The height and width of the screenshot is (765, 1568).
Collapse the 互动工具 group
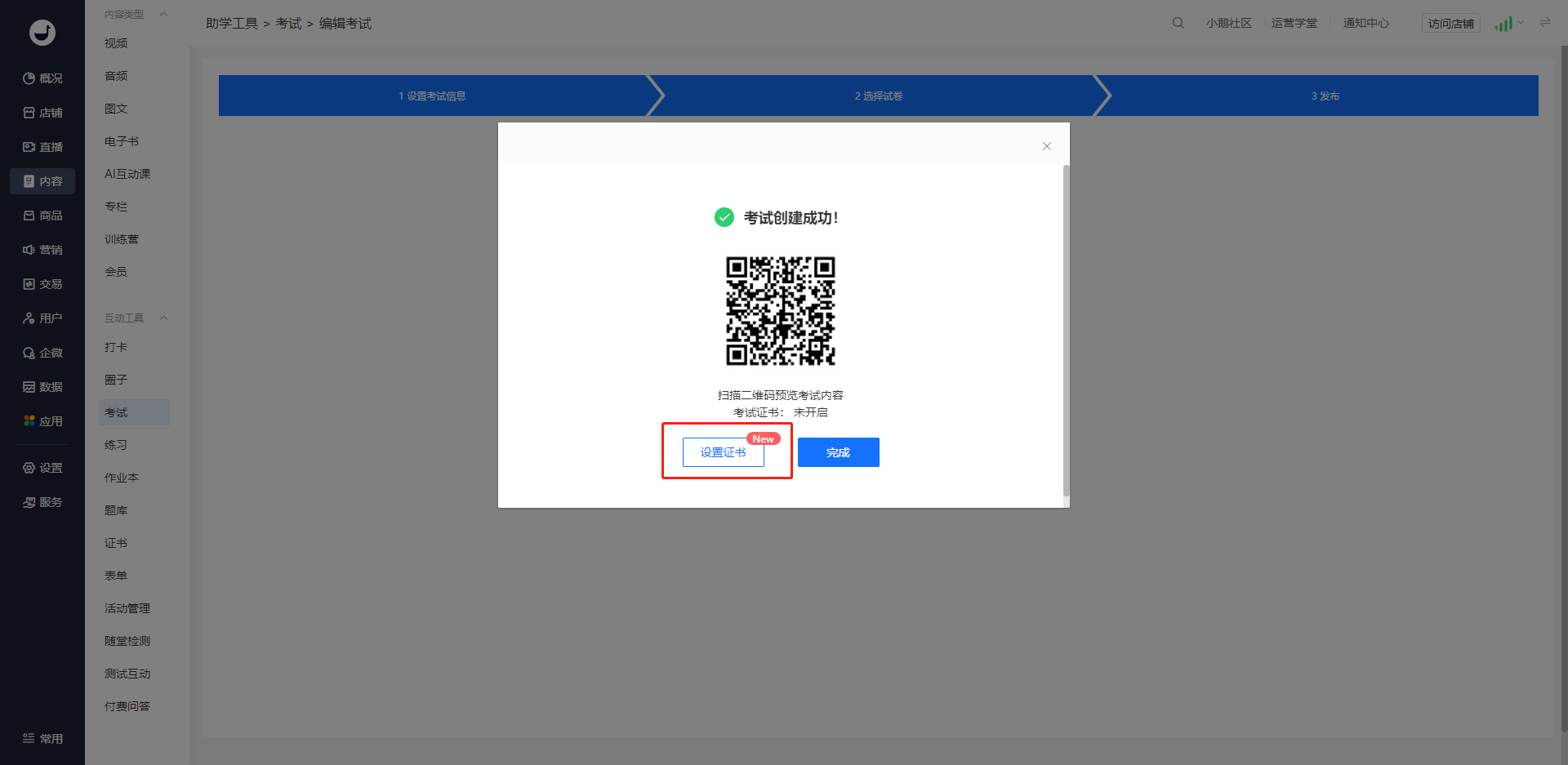163,318
